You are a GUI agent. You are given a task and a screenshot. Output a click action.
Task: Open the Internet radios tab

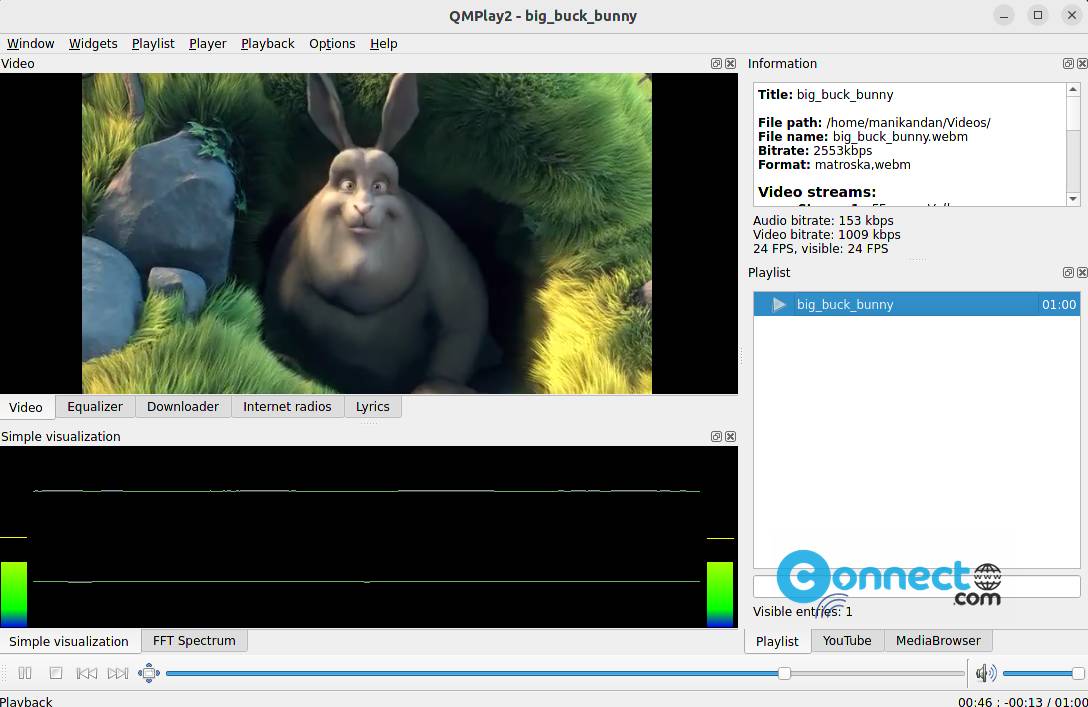(x=287, y=407)
